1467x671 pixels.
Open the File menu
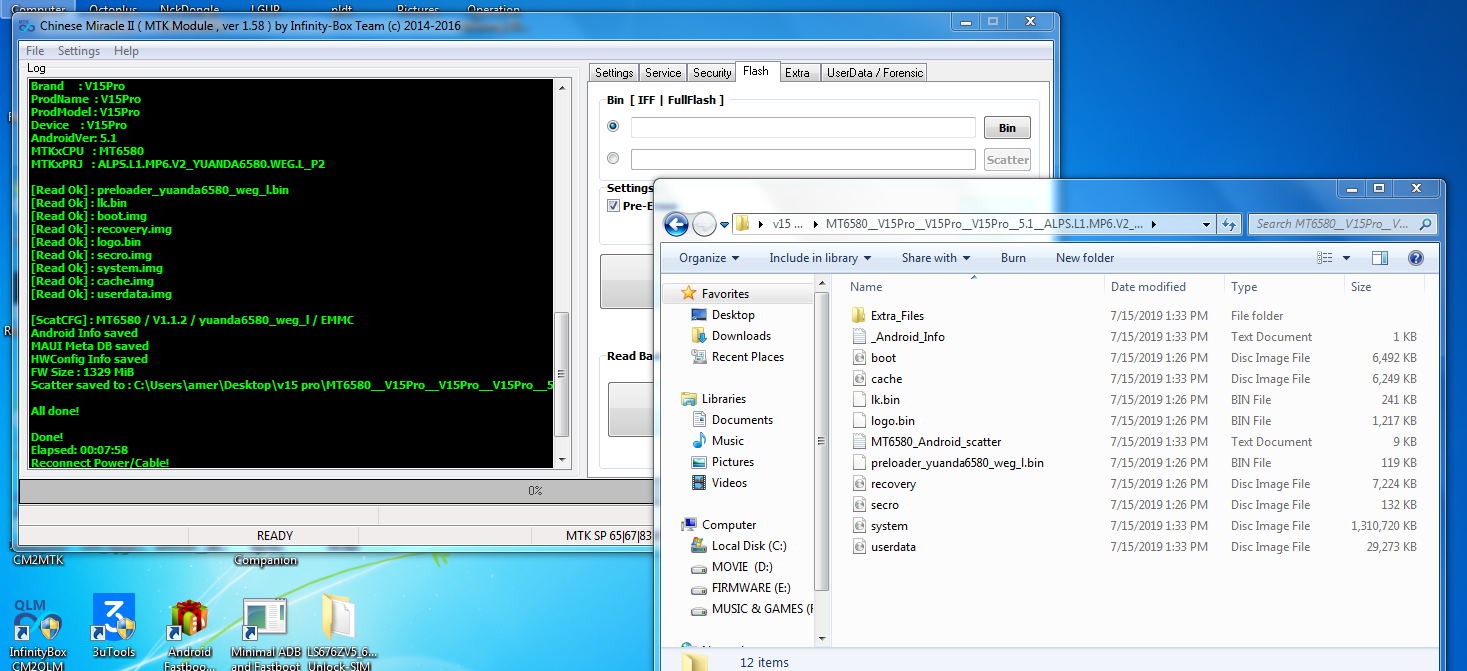click(x=35, y=51)
